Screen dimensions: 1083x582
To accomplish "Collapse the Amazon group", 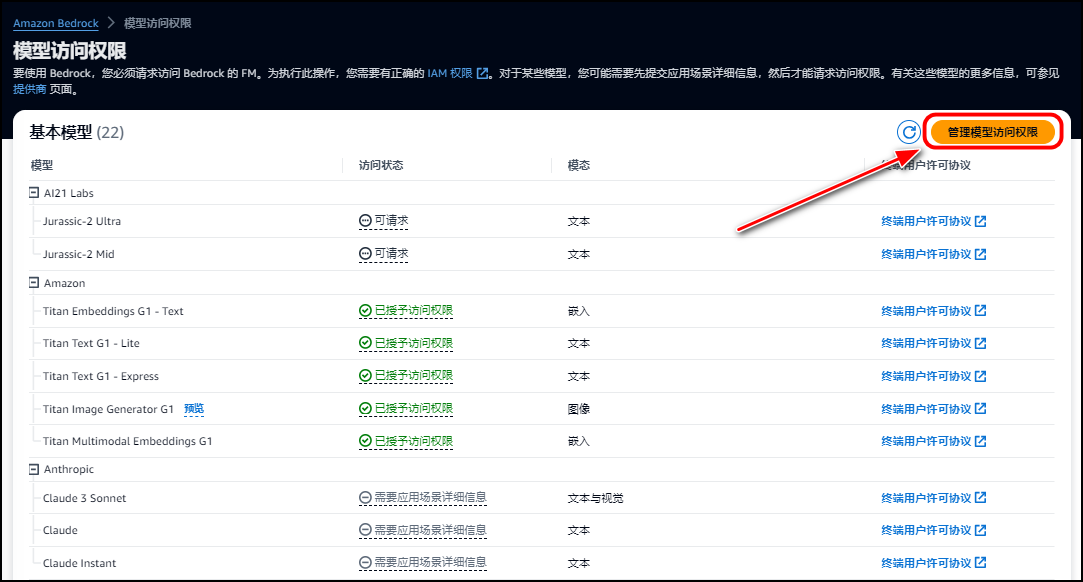I will click(34, 282).
